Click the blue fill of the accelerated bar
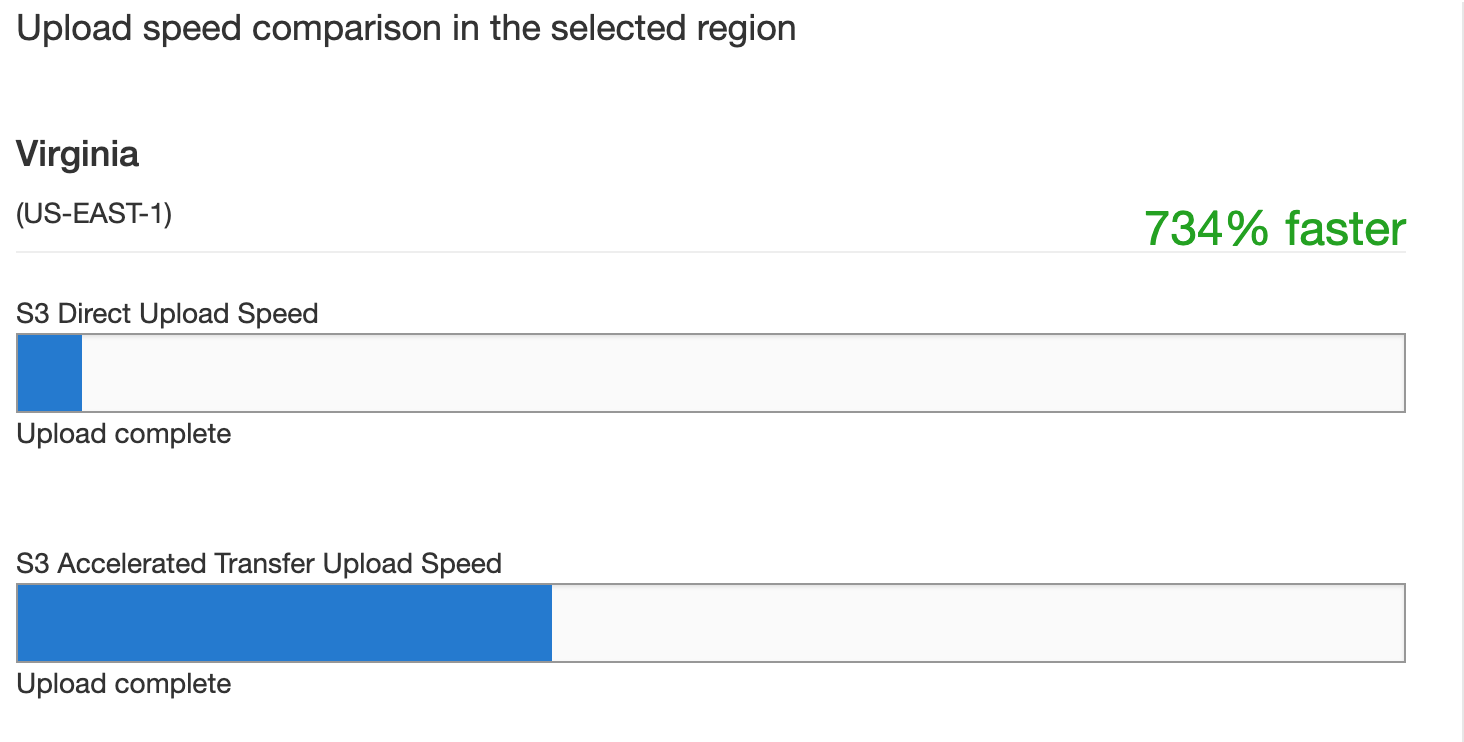 pyautogui.click(x=283, y=622)
